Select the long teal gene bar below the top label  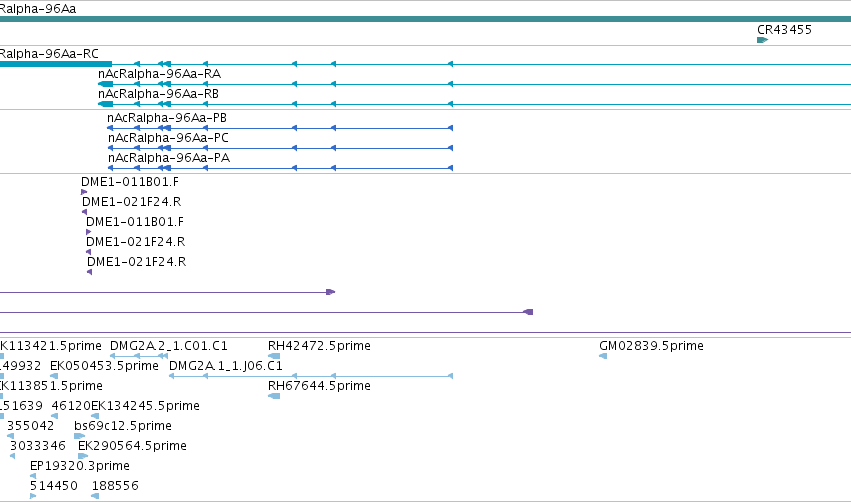click(x=426, y=19)
